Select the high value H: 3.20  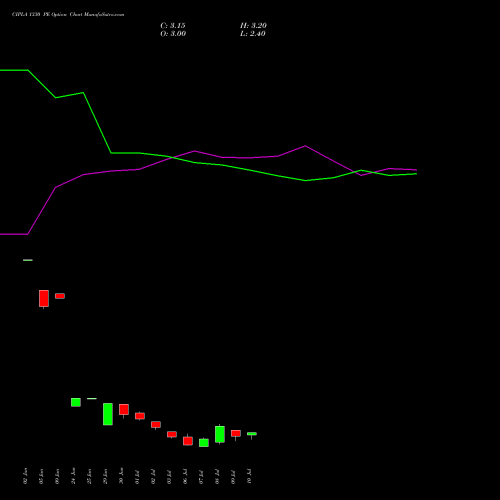point(253,26)
